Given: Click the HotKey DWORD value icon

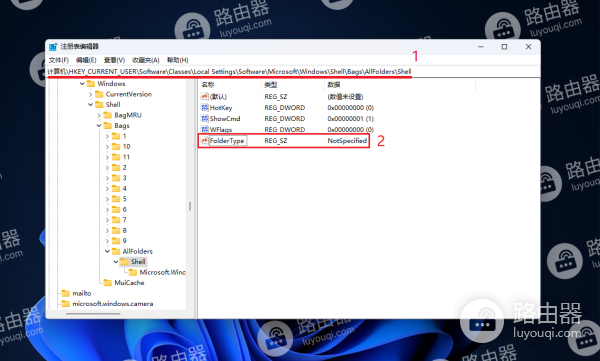Looking at the screenshot, I should point(204,108).
